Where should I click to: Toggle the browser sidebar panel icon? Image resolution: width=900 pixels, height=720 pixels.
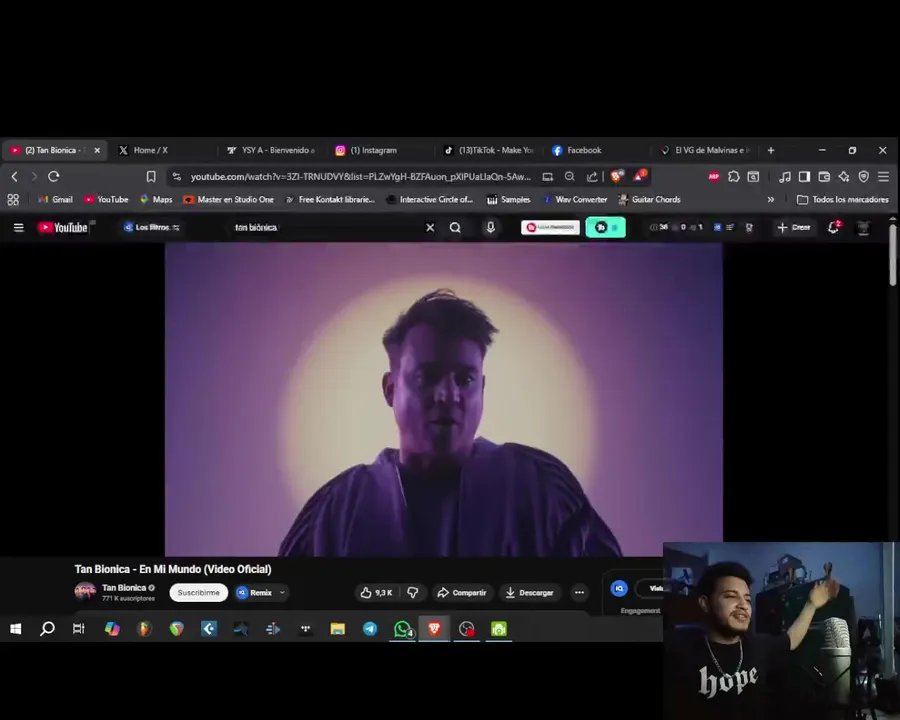point(804,177)
